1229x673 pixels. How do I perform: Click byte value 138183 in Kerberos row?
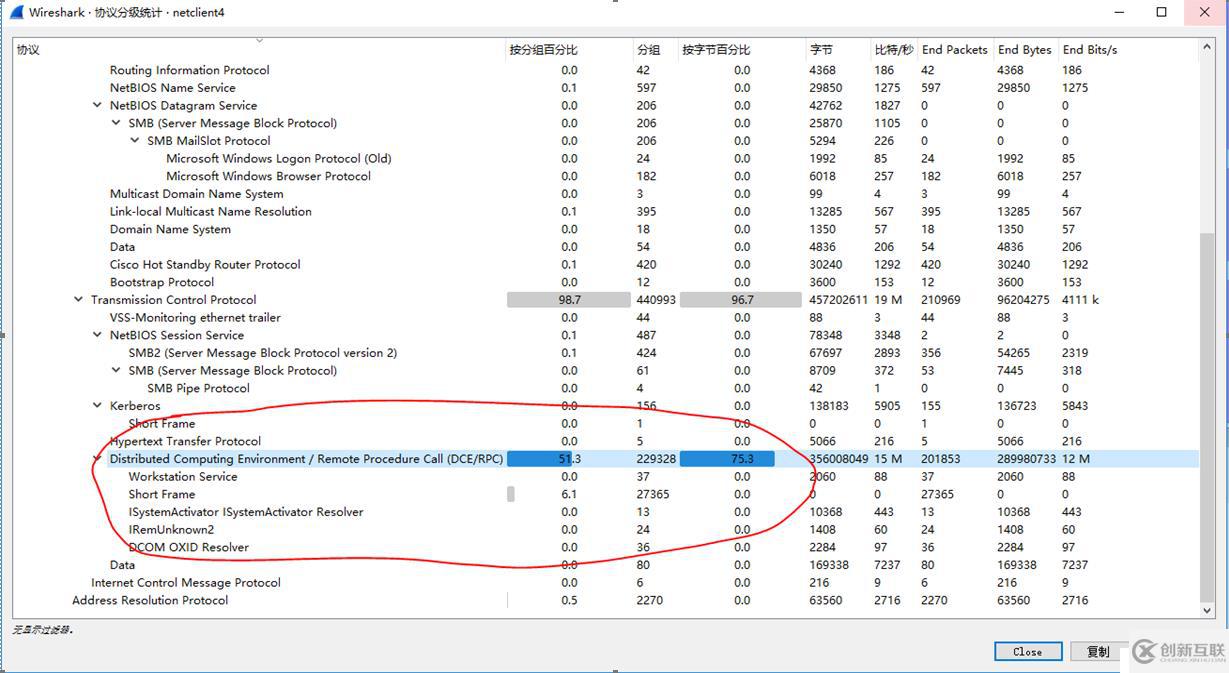pyautogui.click(x=829, y=406)
